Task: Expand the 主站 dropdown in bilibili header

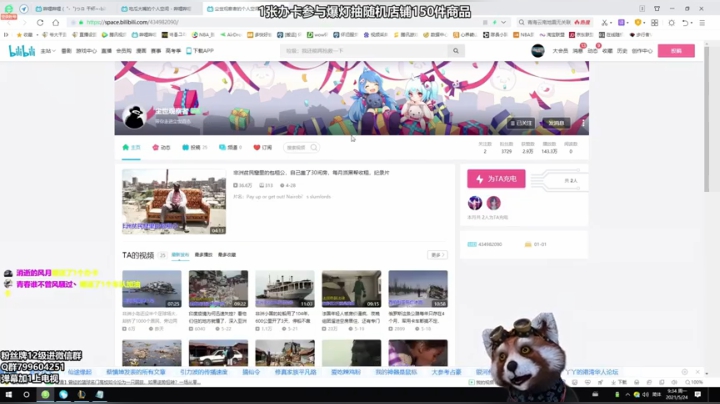Action: click(48, 51)
